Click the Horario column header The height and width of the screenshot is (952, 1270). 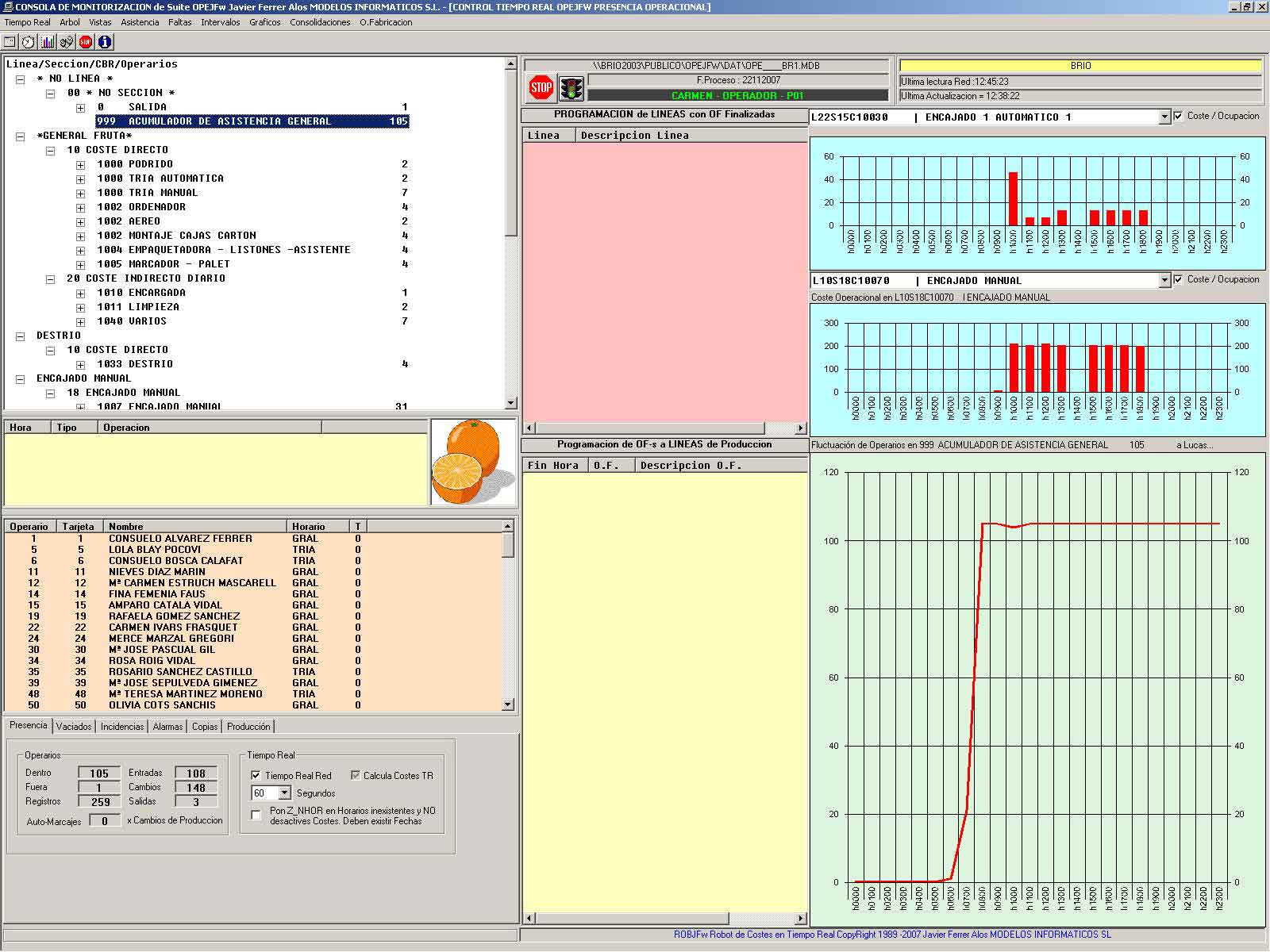tap(317, 527)
